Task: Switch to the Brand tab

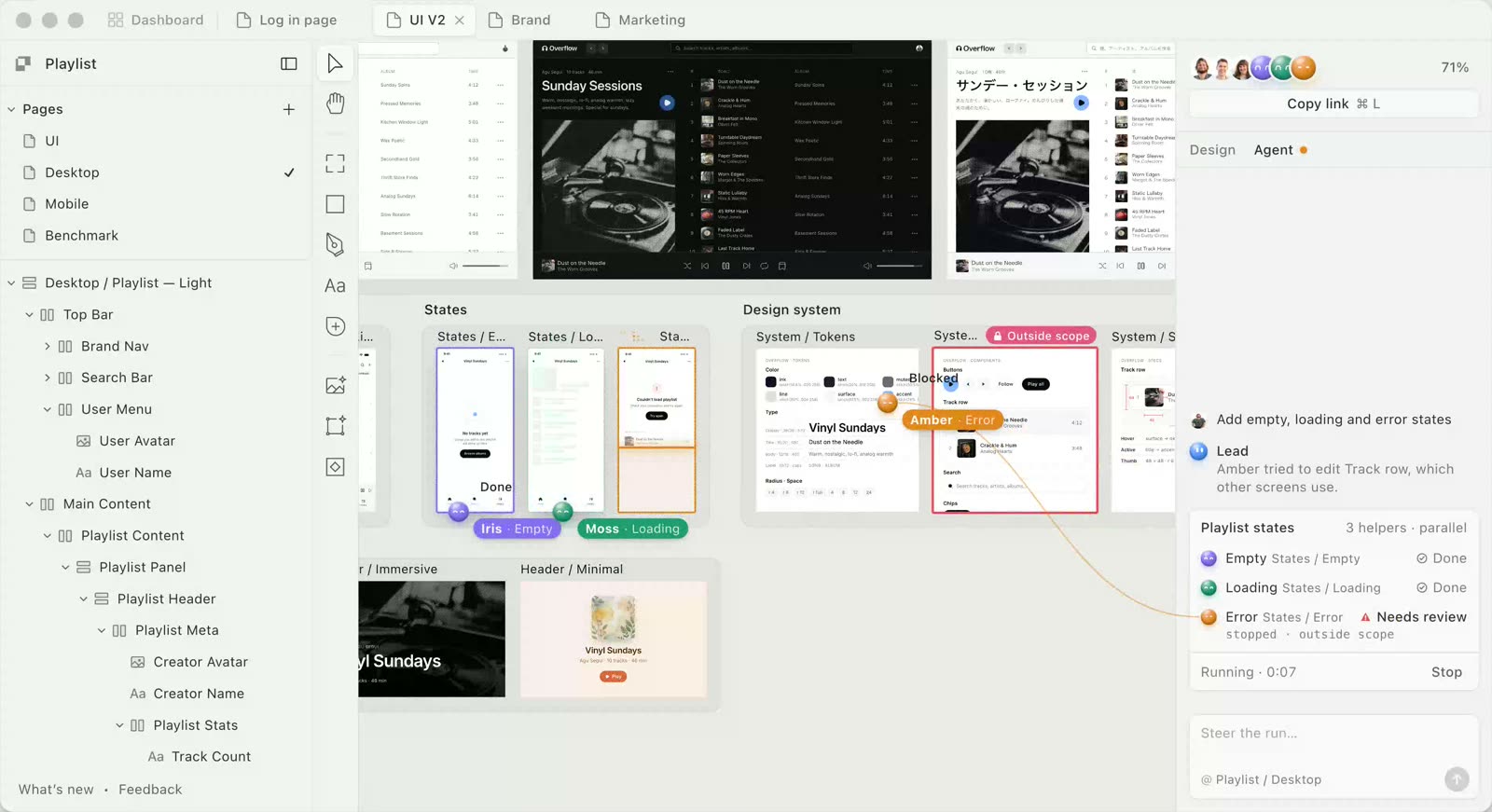Action: click(519, 20)
